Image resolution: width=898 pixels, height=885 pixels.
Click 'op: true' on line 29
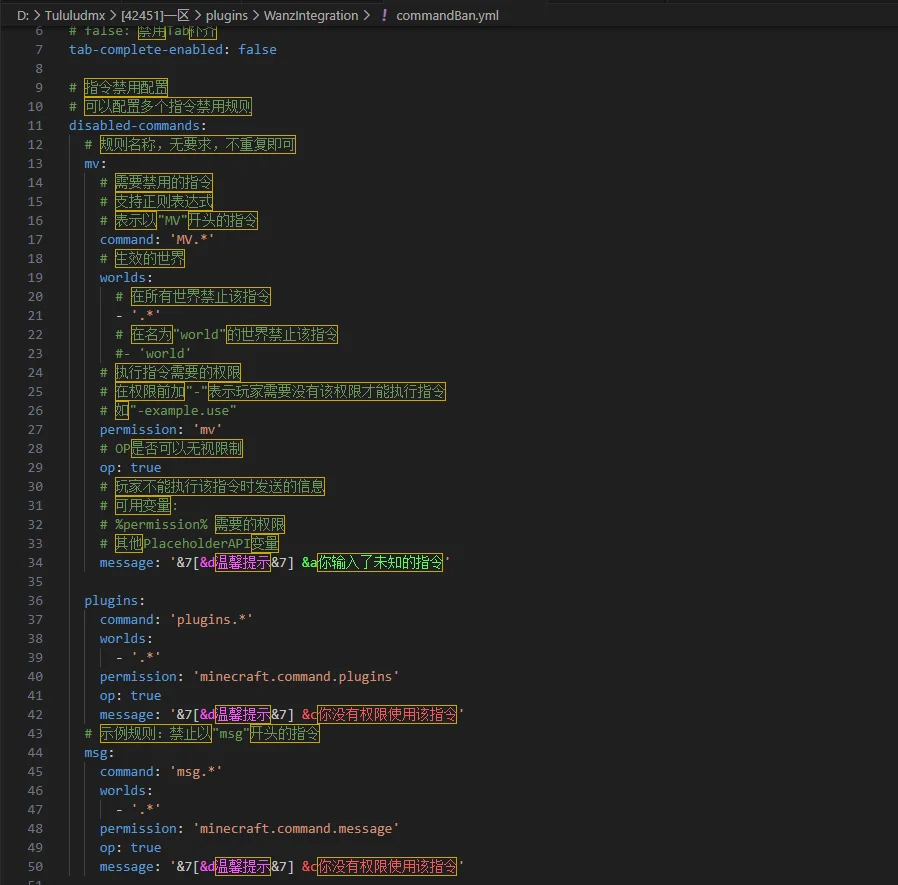coord(130,468)
